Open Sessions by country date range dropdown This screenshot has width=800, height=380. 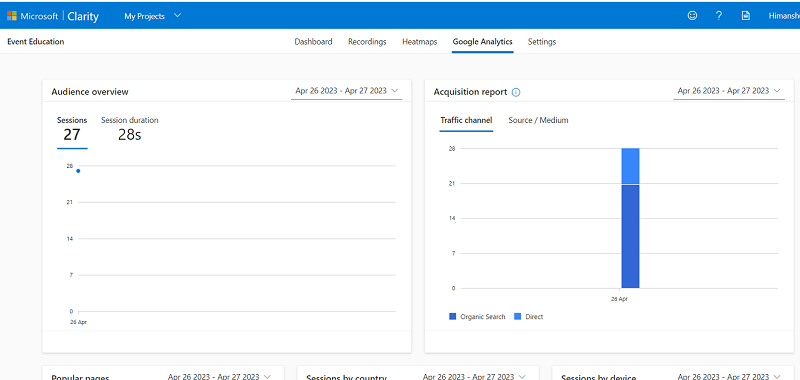pos(474,376)
